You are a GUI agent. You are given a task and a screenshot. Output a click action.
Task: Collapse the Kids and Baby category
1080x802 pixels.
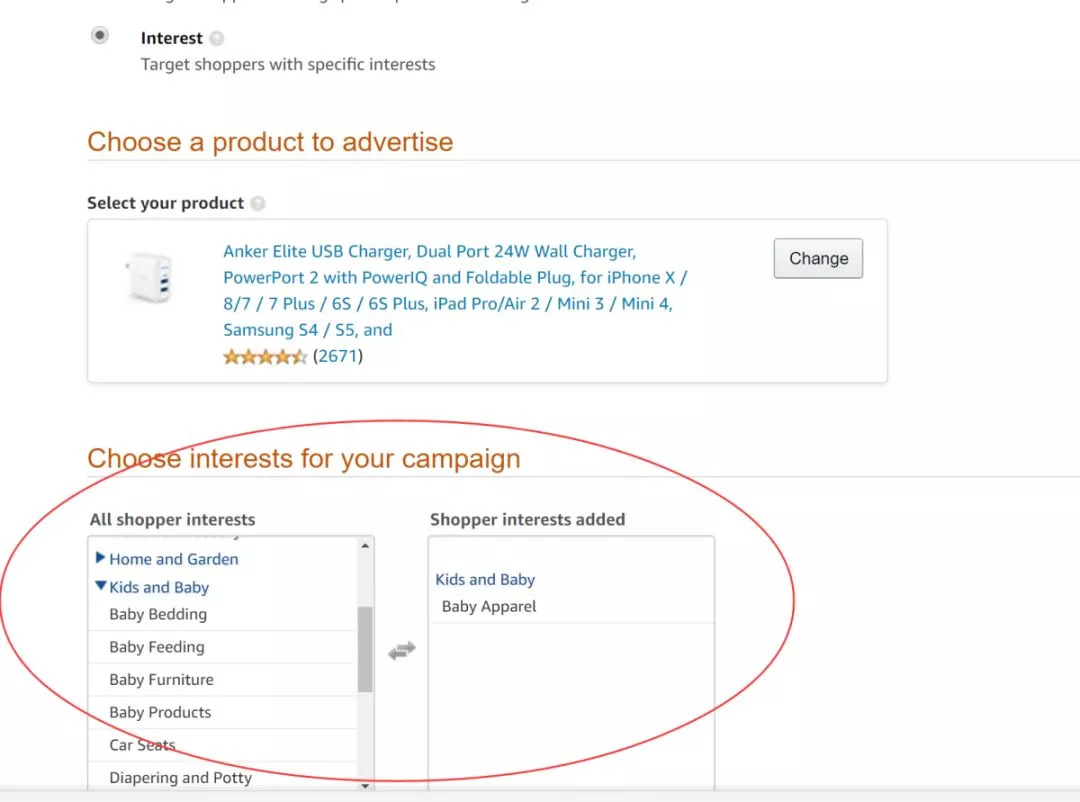point(101,586)
